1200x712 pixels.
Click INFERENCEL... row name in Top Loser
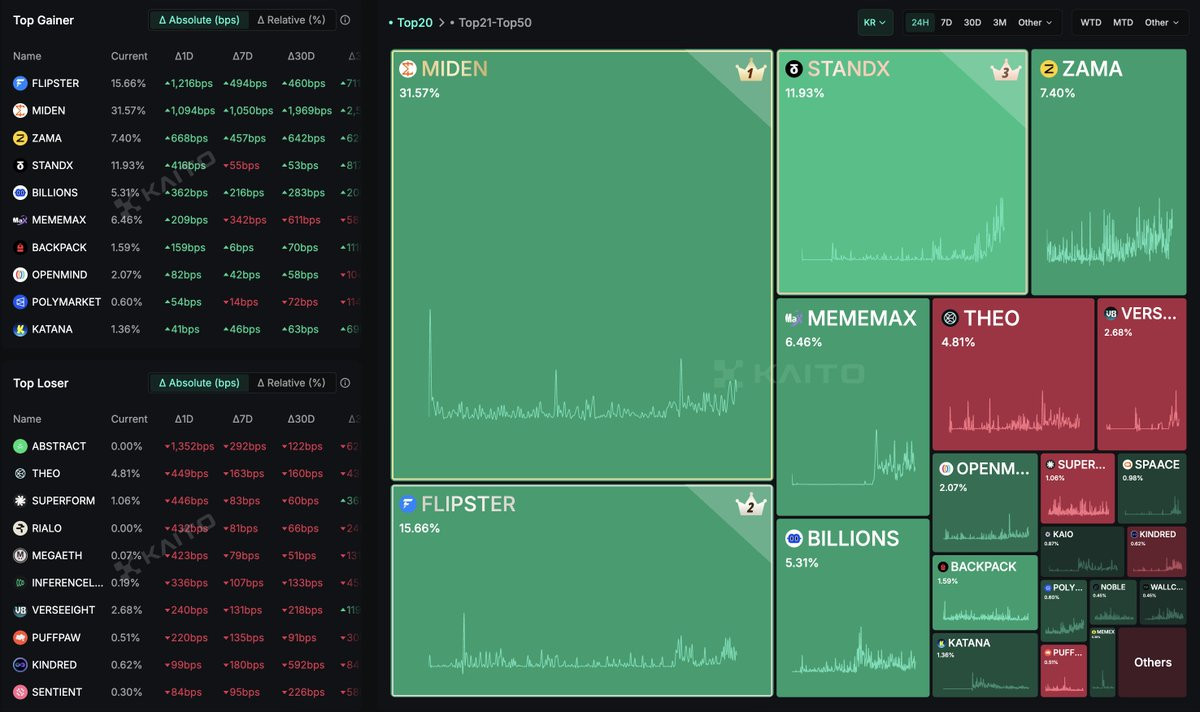pos(67,583)
